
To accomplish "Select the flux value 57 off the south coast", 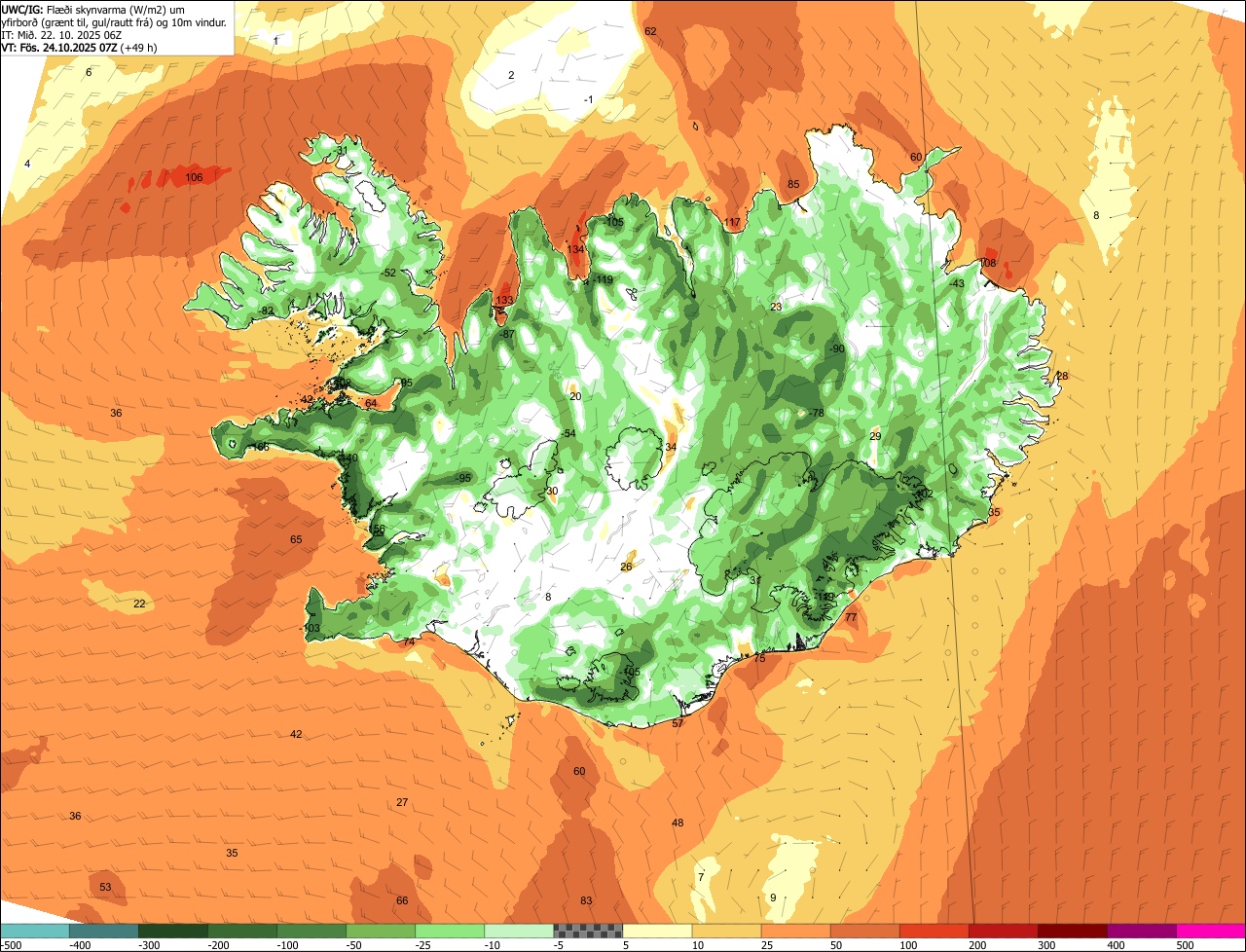I will tap(678, 723).
